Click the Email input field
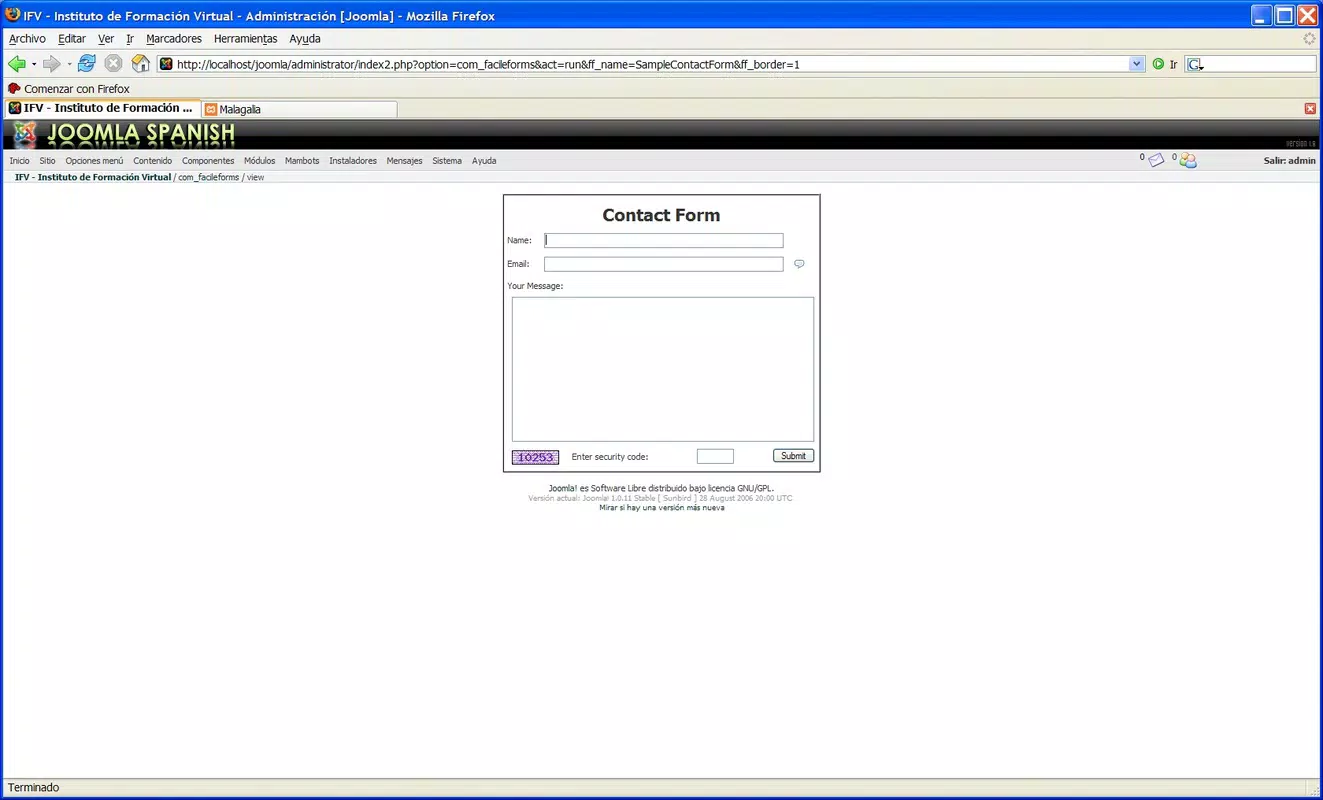 [x=664, y=264]
